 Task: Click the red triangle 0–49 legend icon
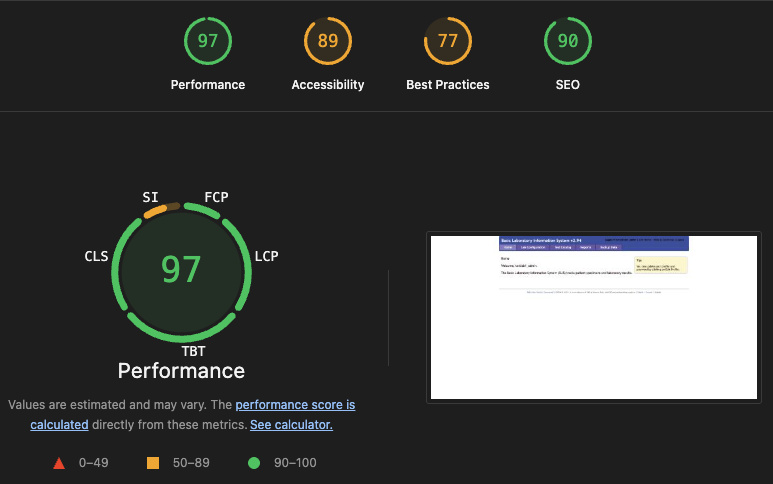(59, 463)
